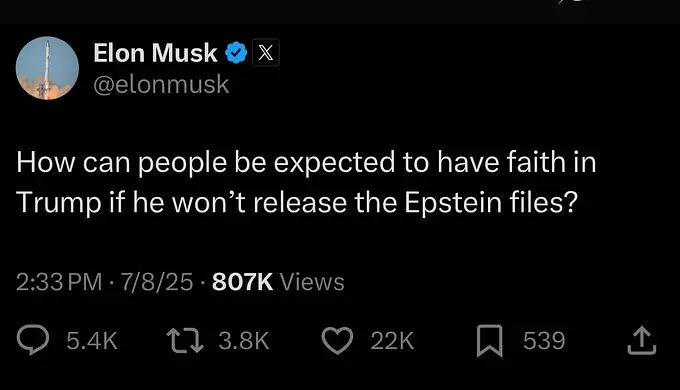
Task: Click the Elon Musk display name
Action: tap(155, 53)
